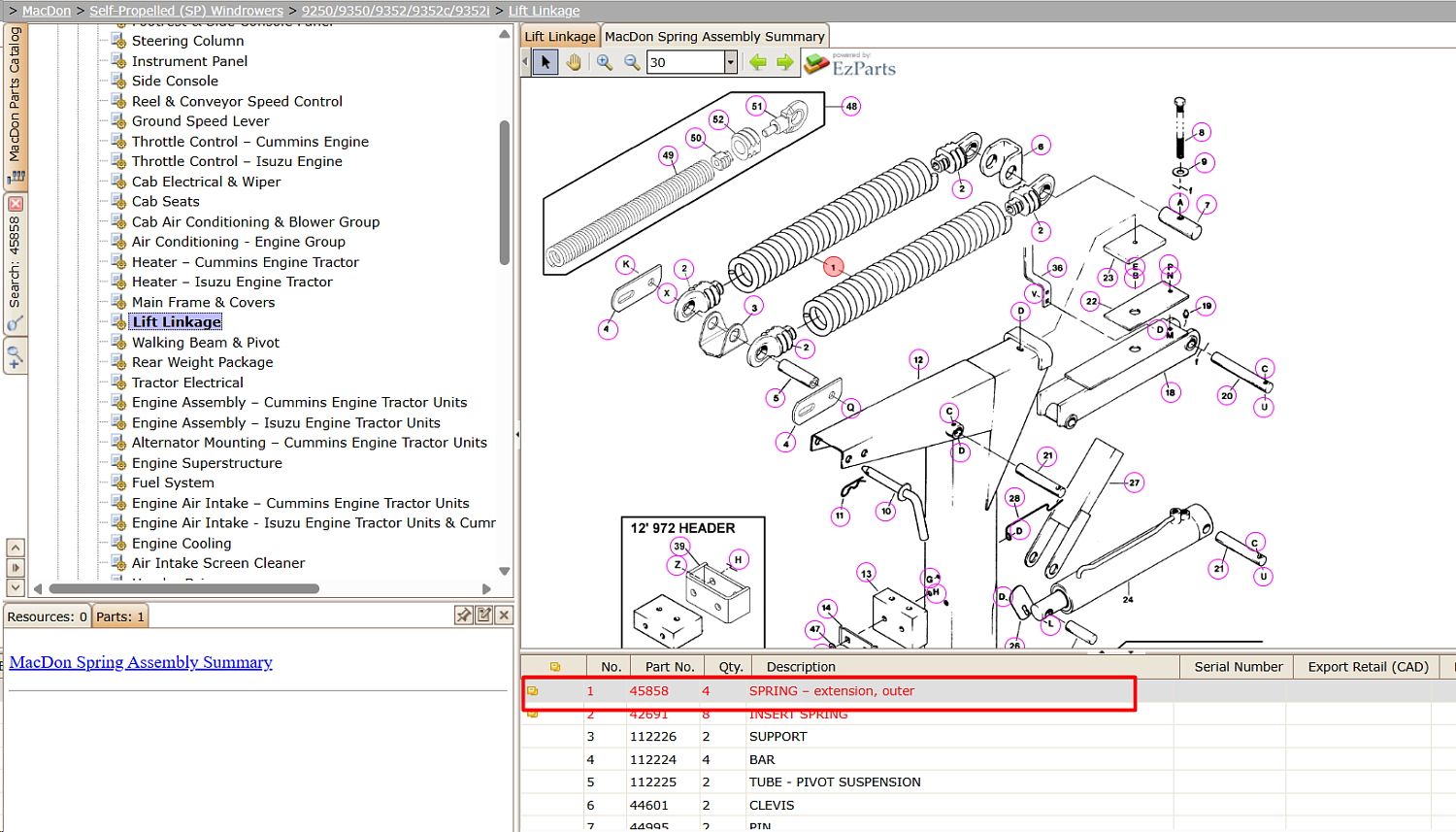The image size is (1456, 832).
Task: Go to previous diagram with green left arrow
Action: click(x=757, y=62)
